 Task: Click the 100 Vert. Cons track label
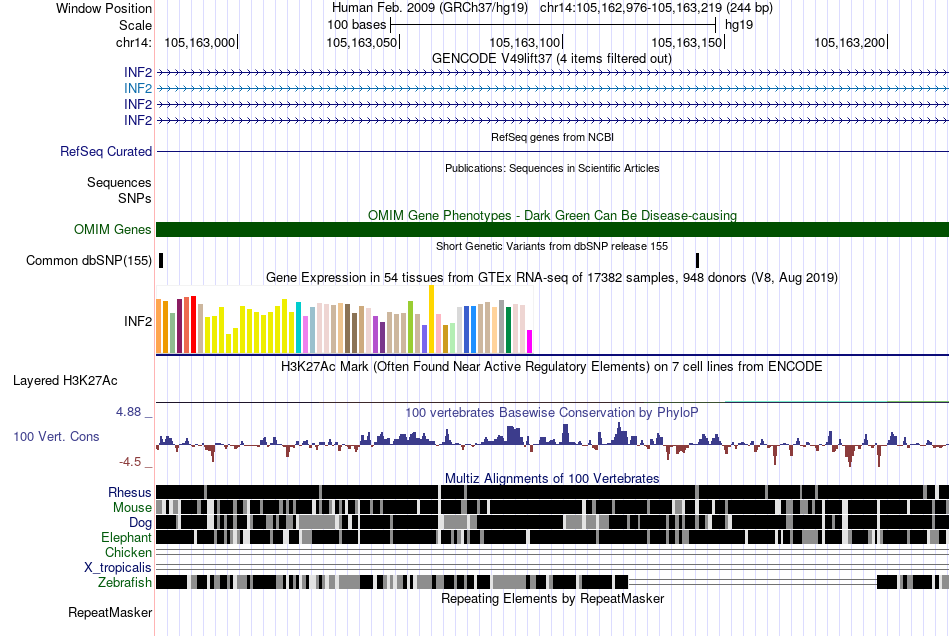point(56,437)
